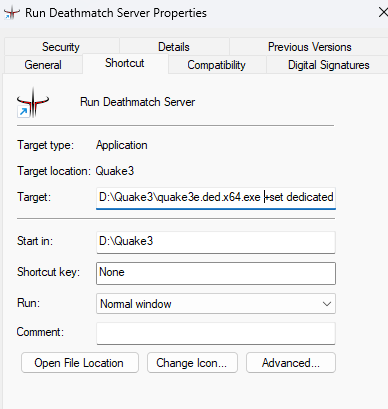Viewport: 388px width, 409px height.
Task: Click the empty Comment field
Action: coord(216,333)
